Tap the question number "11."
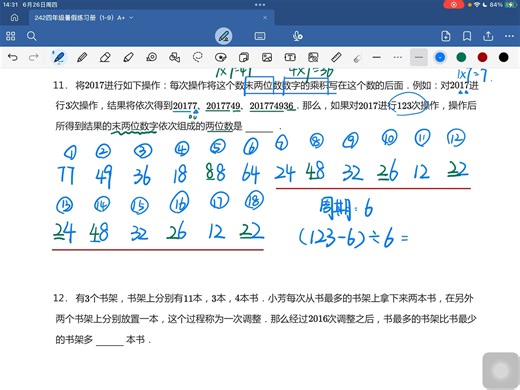 (x=60, y=85)
